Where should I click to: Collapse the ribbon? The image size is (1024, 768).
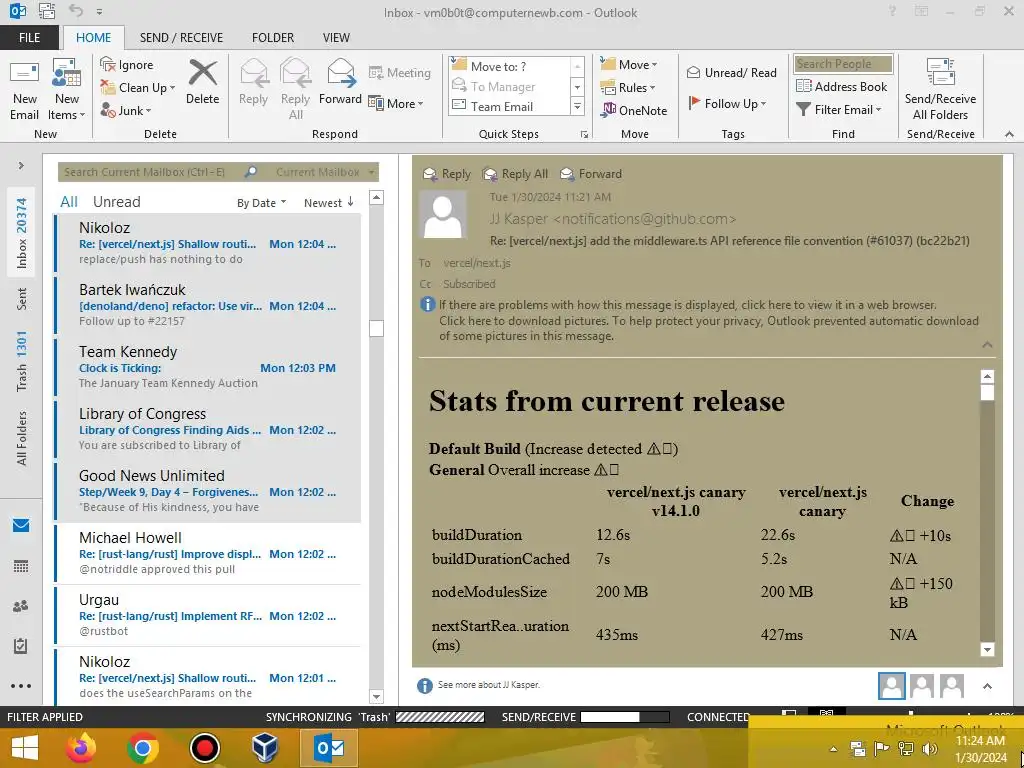(x=1009, y=134)
